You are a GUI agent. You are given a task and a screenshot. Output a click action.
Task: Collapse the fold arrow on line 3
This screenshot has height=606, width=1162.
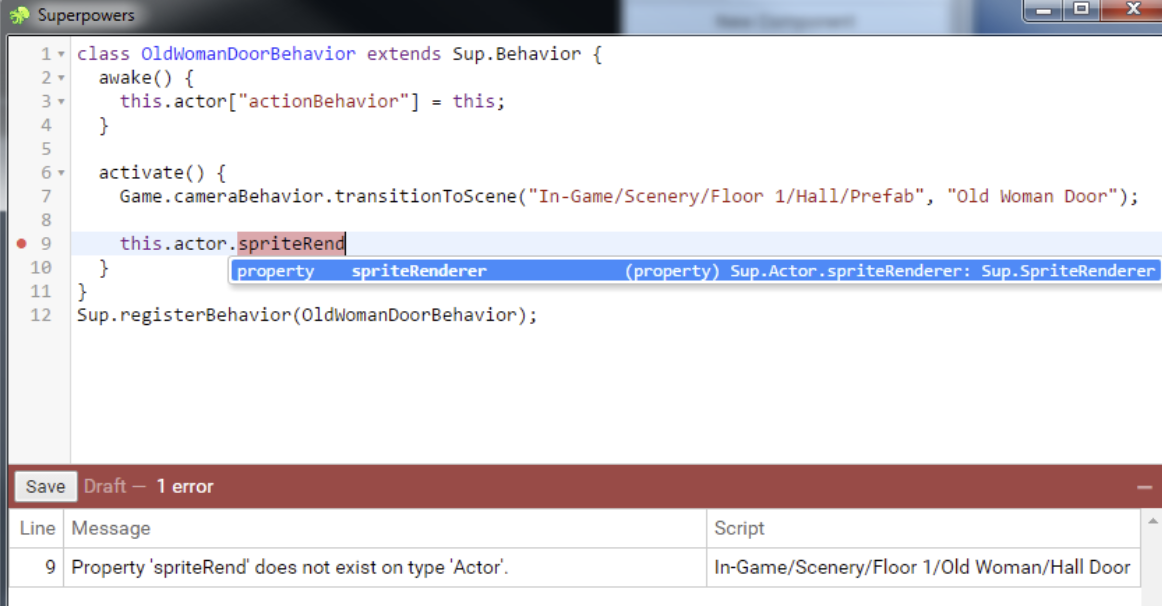[61, 102]
